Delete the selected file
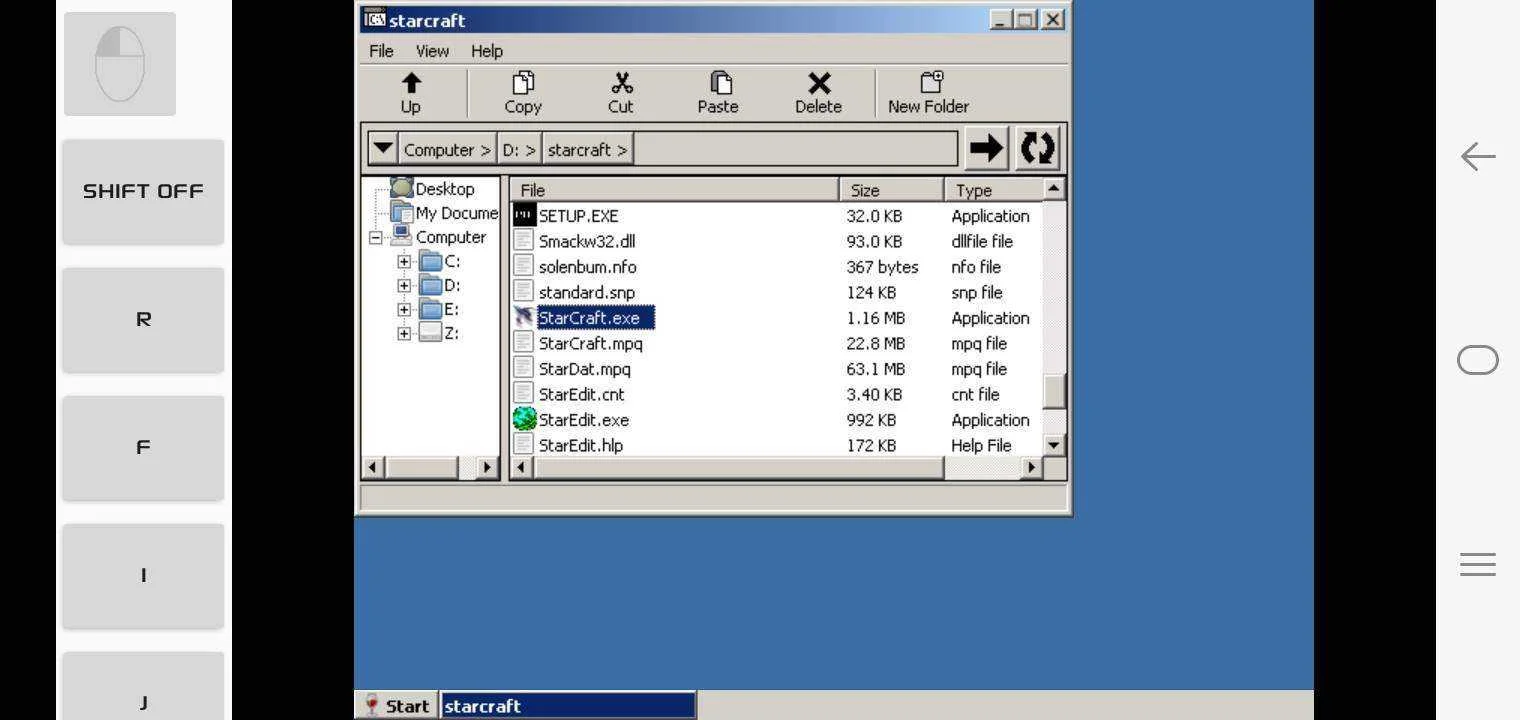 pyautogui.click(x=818, y=93)
